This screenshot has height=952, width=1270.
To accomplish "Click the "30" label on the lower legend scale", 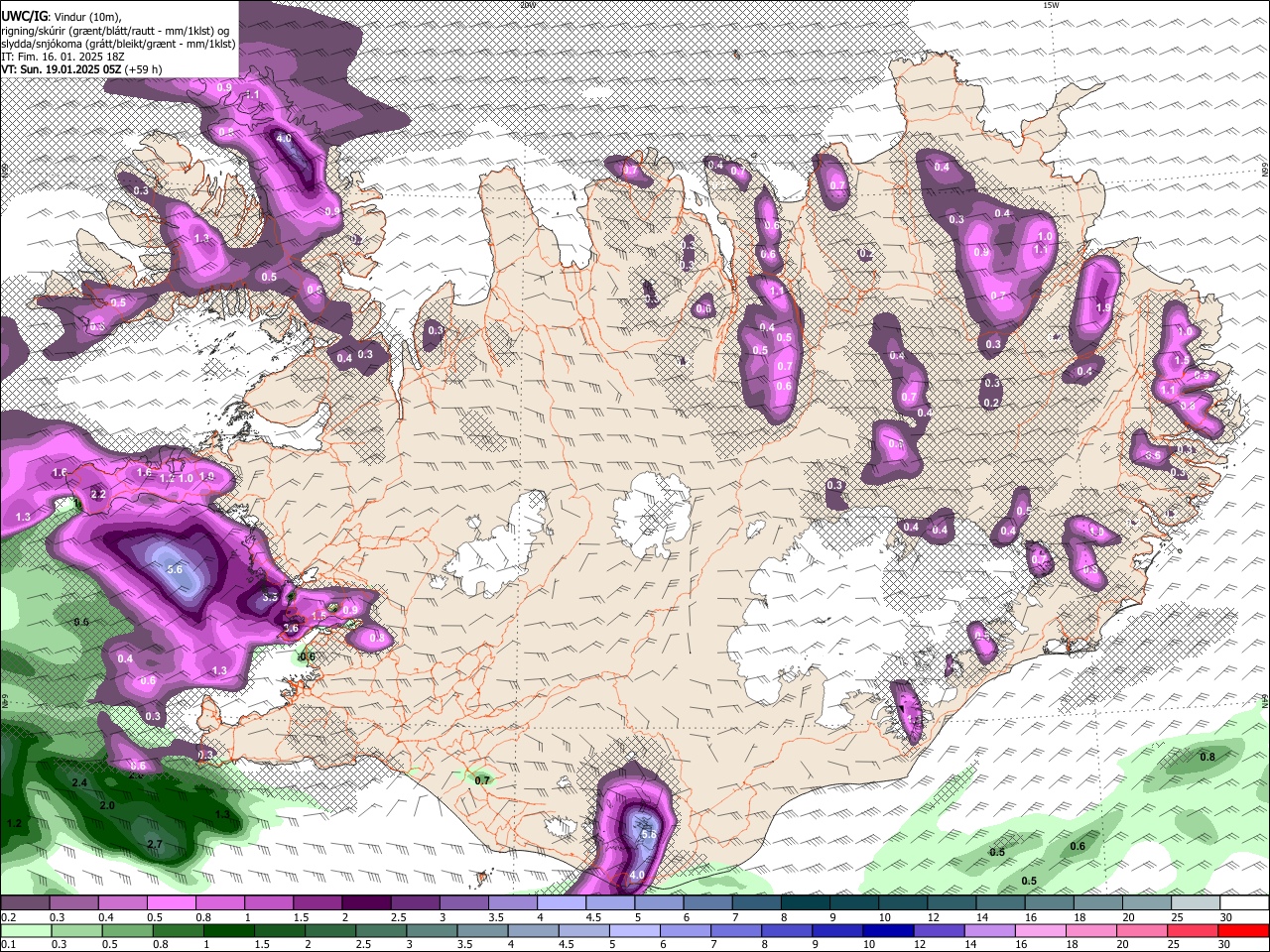I will pos(1222,943).
